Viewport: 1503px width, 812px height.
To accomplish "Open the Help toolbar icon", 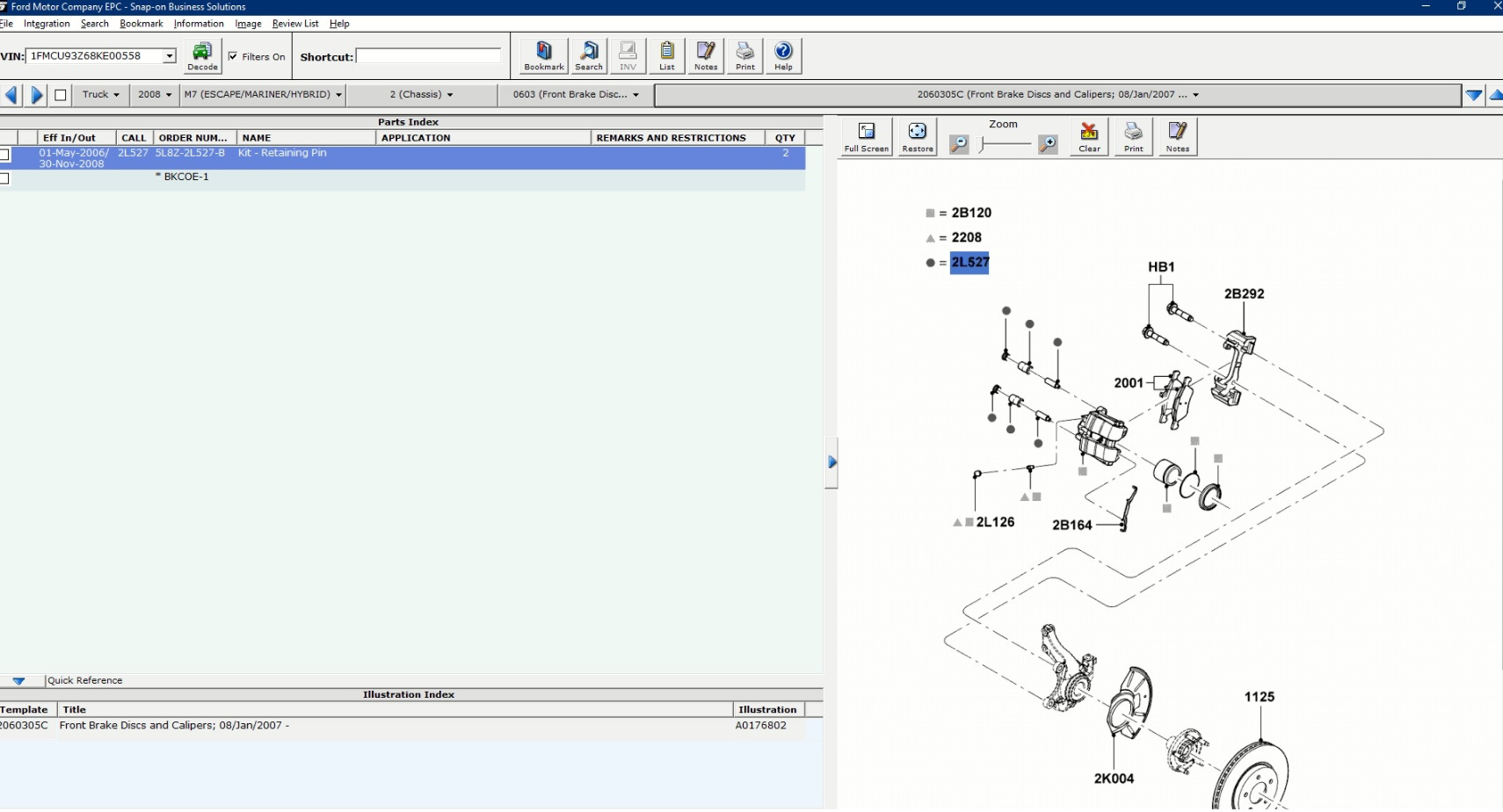I will click(783, 55).
